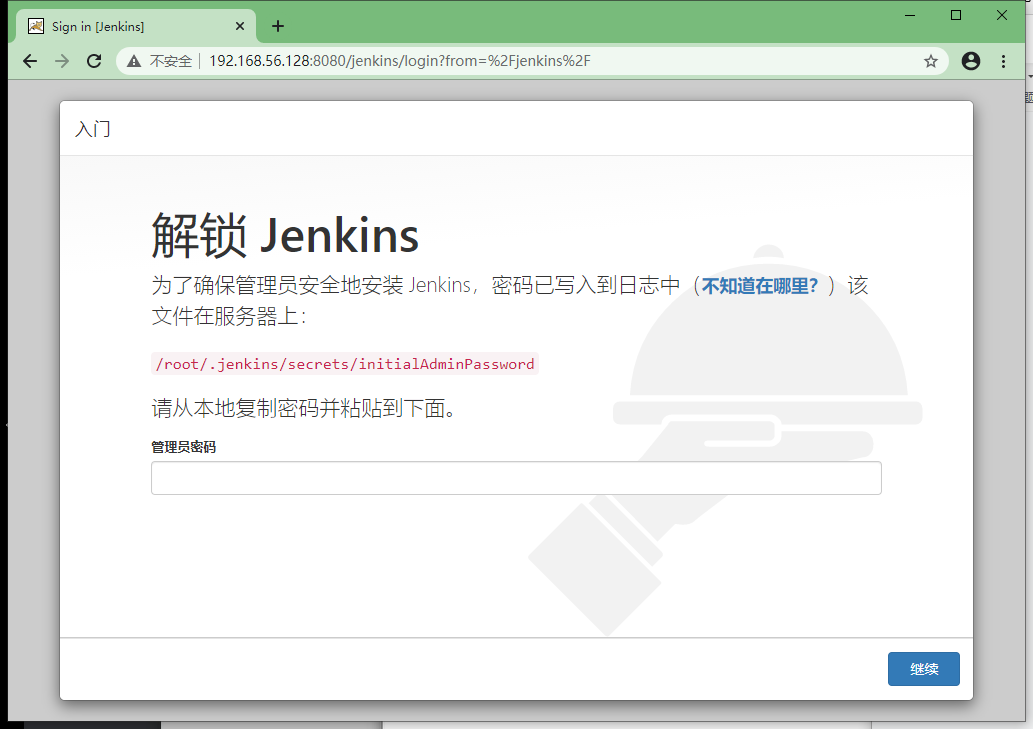
Task: Maximize the Chrome window
Action: [956, 15]
